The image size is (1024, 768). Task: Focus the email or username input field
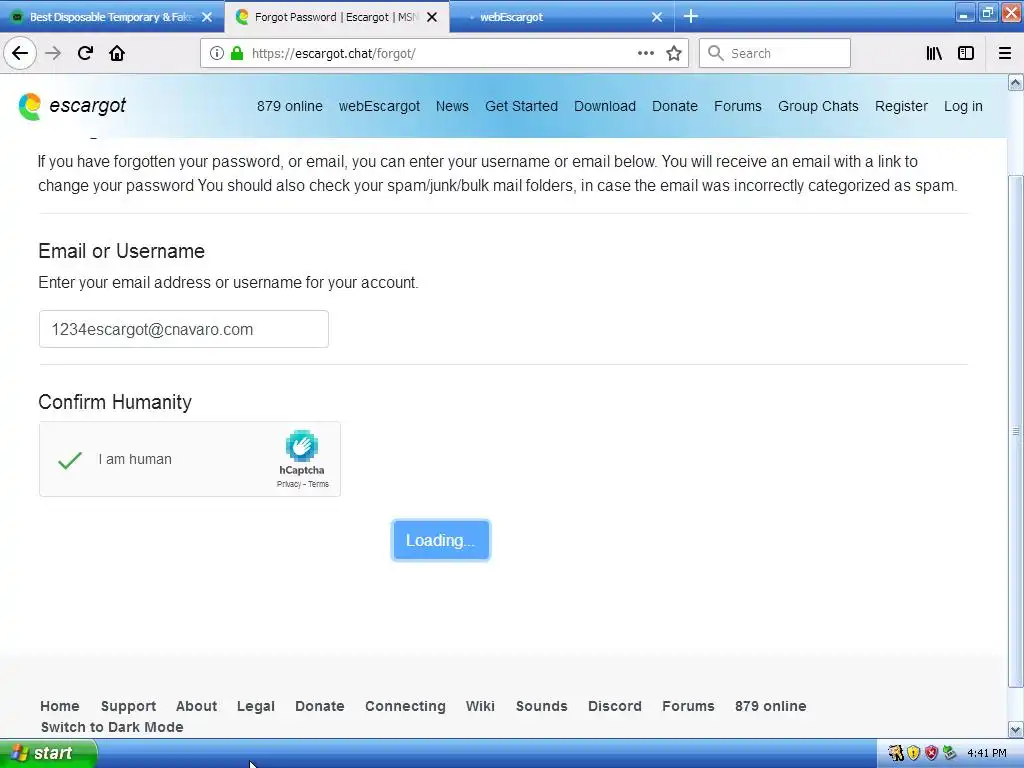pos(184,329)
